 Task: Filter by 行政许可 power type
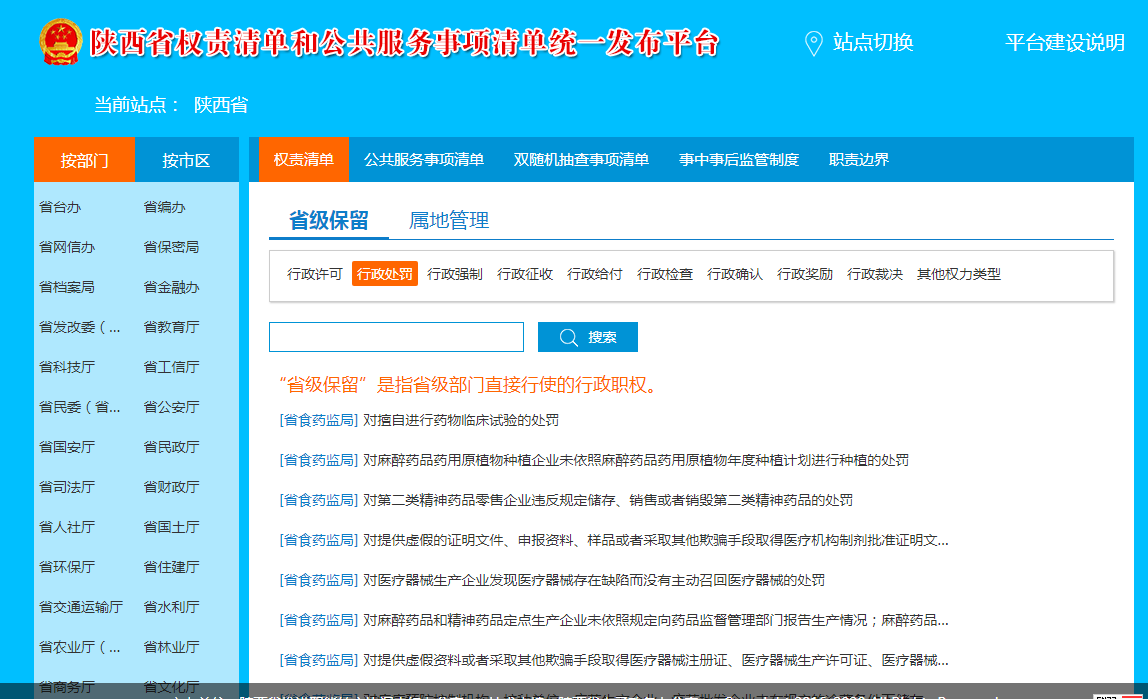click(315, 274)
